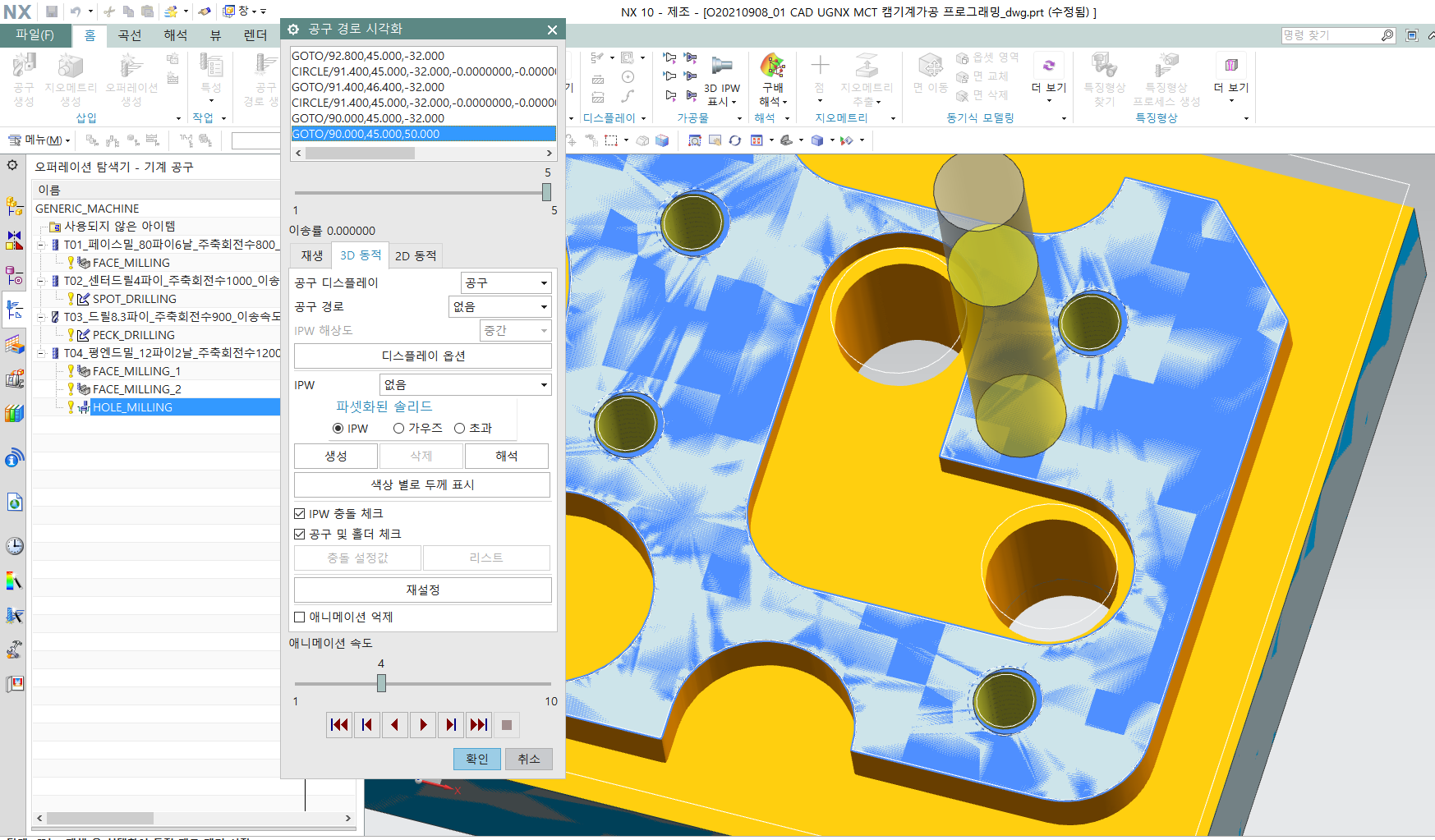This screenshot has height=840, width=1435.
Task: Select the HOLE_MILLING operation
Action: (132, 407)
